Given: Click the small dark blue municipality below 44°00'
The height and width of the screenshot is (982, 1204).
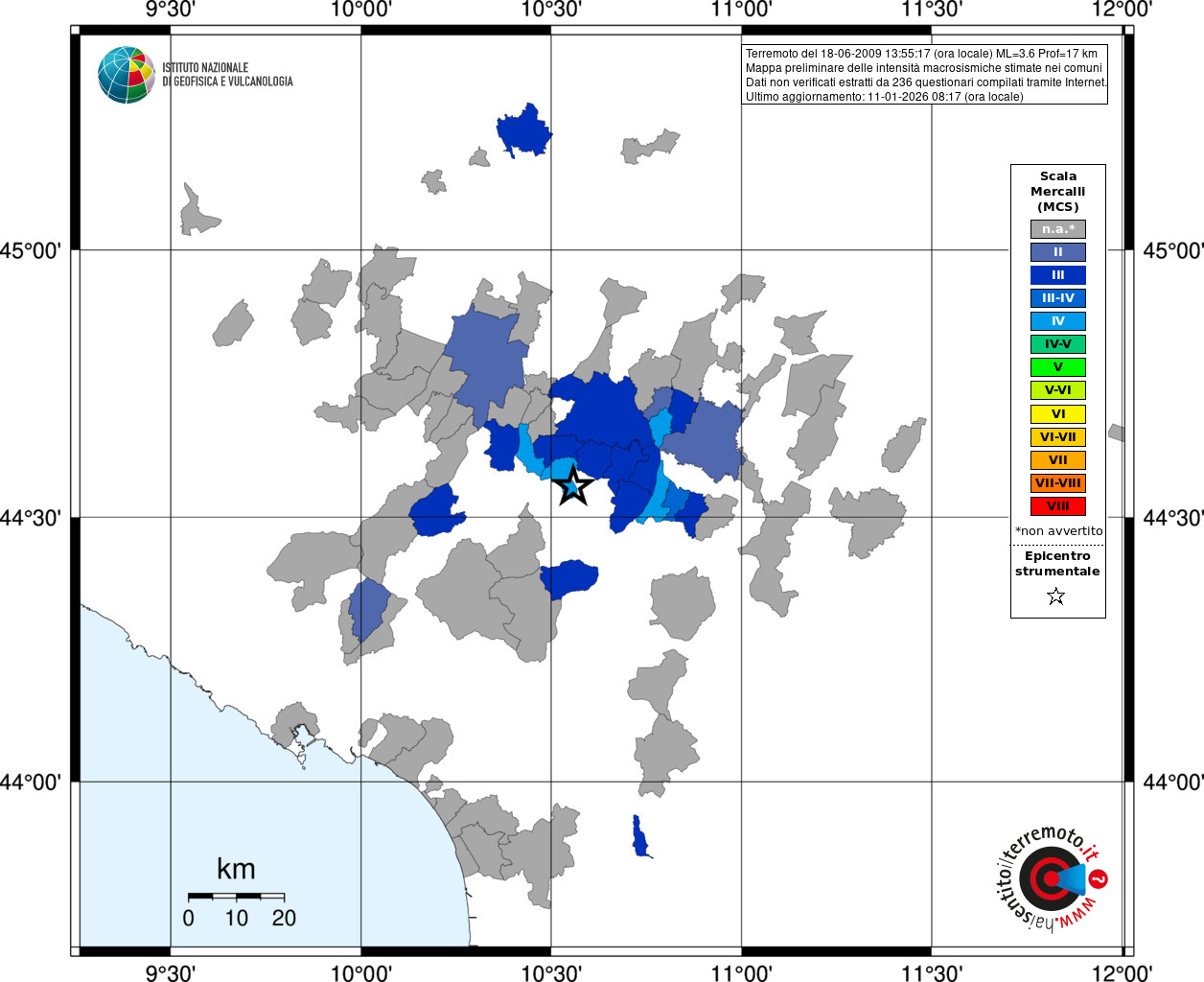Looking at the screenshot, I should (x=640, y=836).
